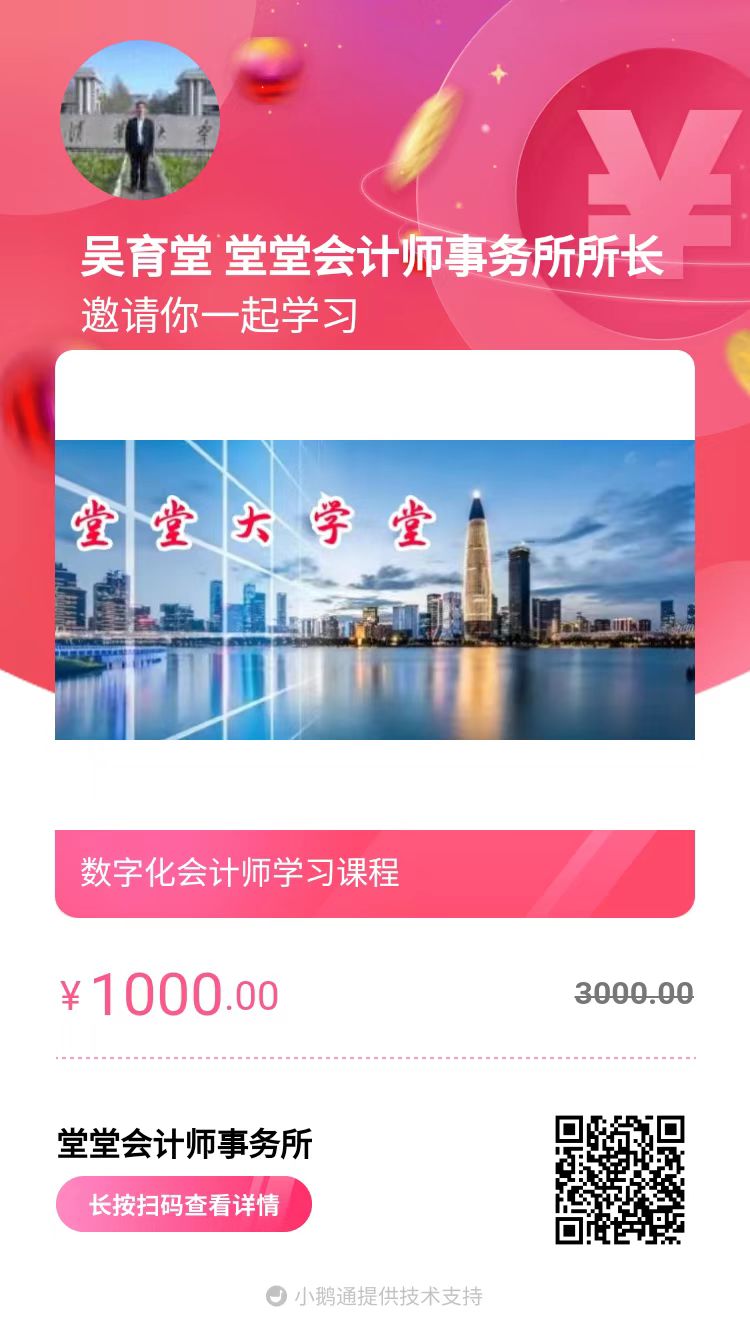
Task: Click the crossed-out 3000.00 original price
Action: [634, 993]
